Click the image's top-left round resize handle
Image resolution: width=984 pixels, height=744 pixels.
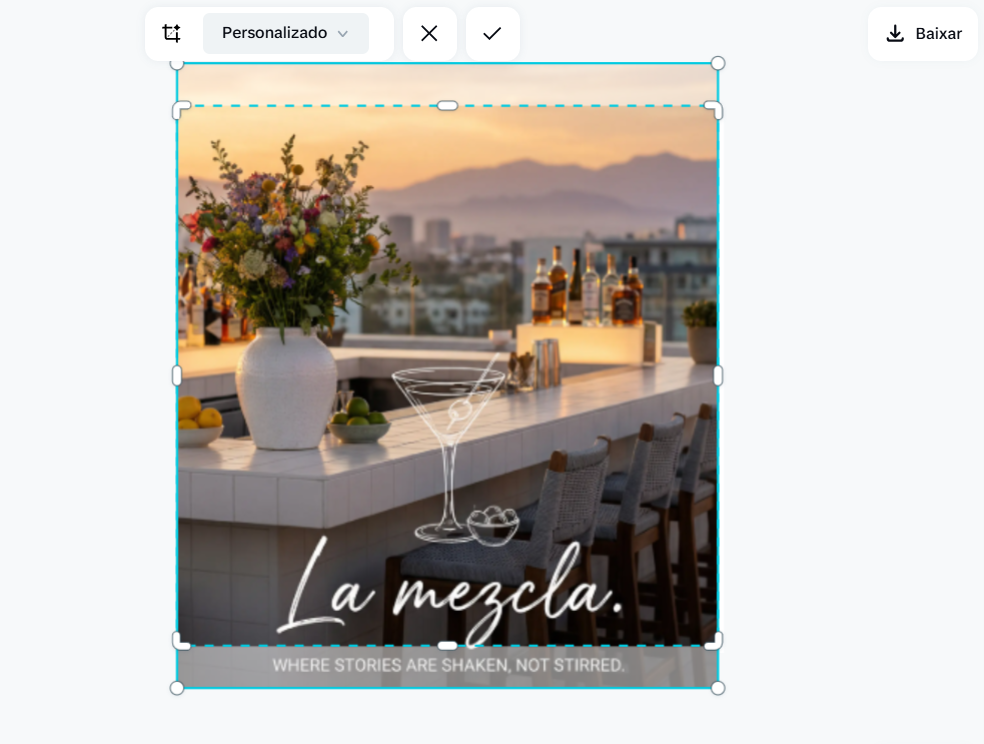177,63
